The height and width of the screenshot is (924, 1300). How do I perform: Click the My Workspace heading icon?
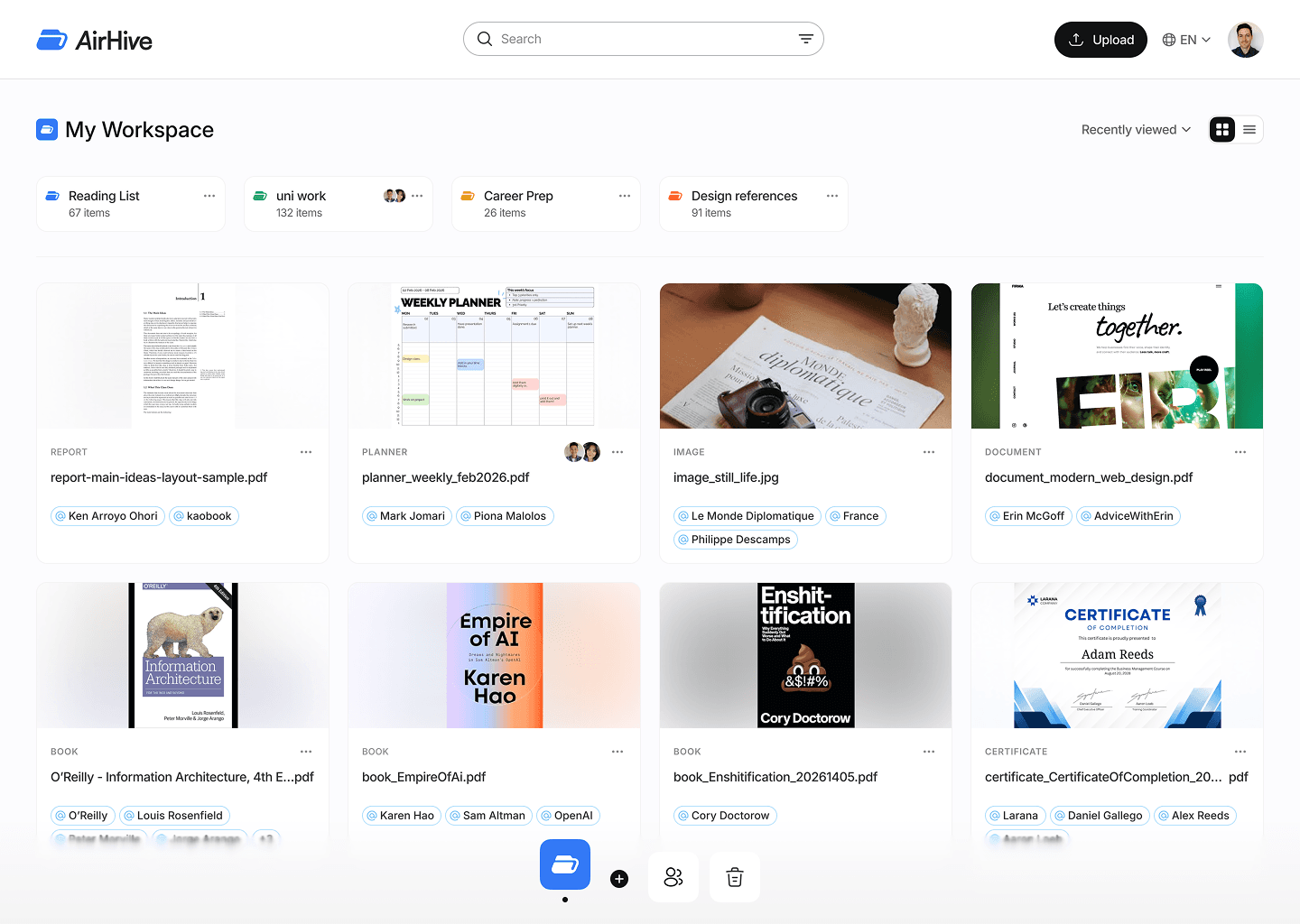coord(47,130)
